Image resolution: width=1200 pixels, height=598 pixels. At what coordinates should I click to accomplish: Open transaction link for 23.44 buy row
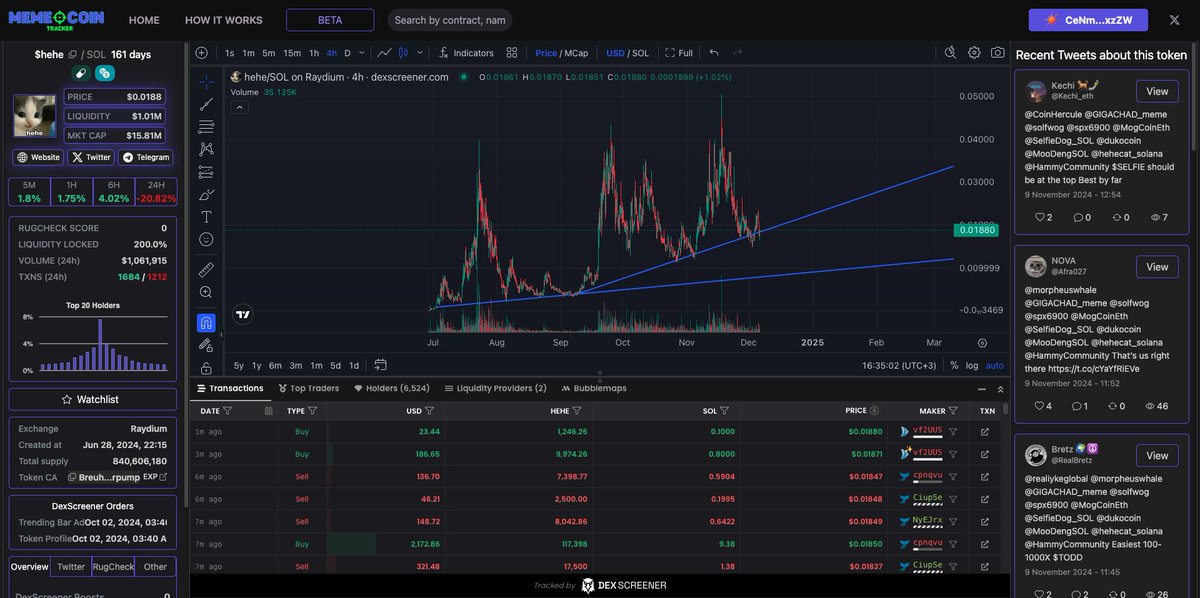[x=985, y=432]
